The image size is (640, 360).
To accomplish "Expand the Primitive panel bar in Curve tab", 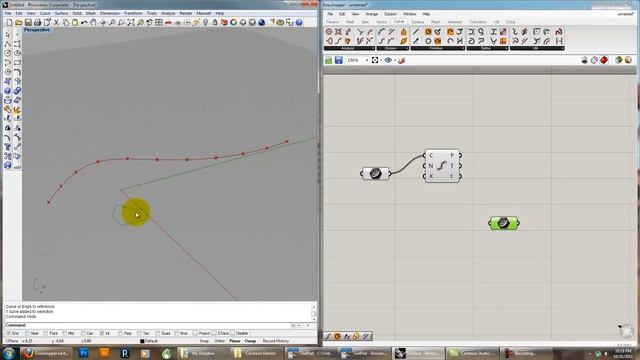I will pyautogui.click(x=437, y=48).
